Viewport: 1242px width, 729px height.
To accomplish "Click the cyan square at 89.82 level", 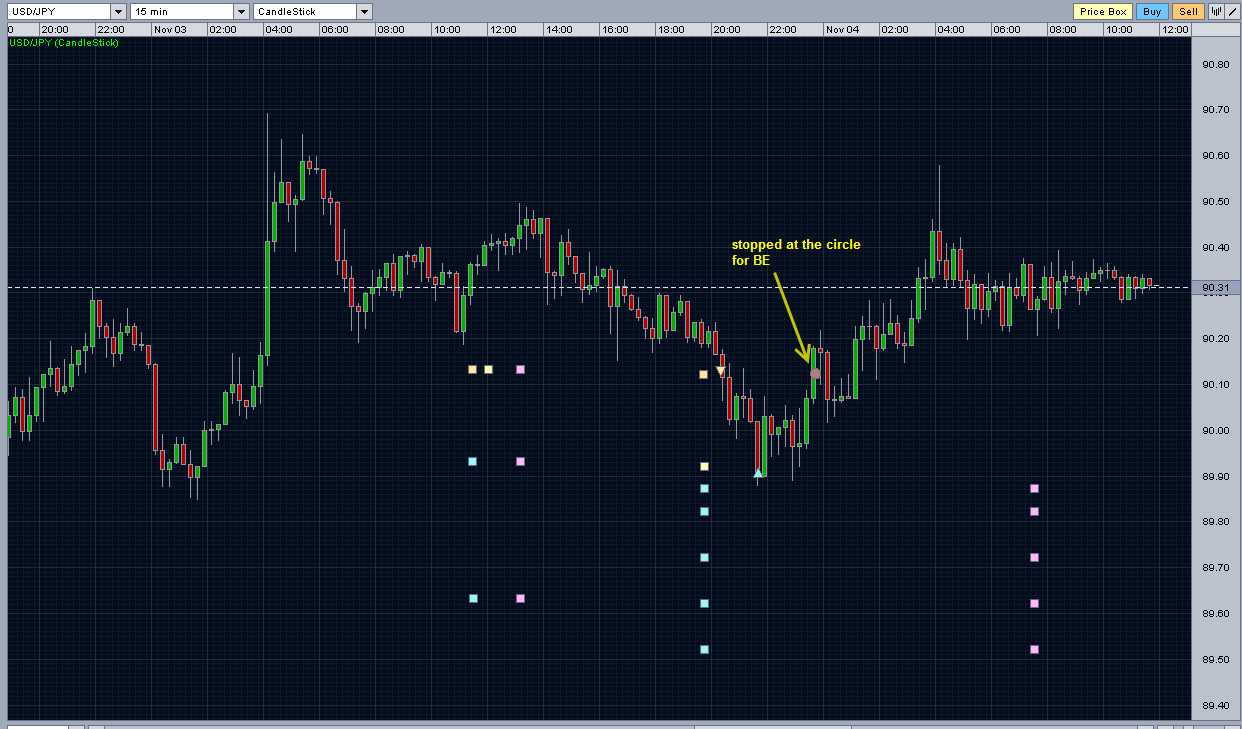I will point(704,512).
